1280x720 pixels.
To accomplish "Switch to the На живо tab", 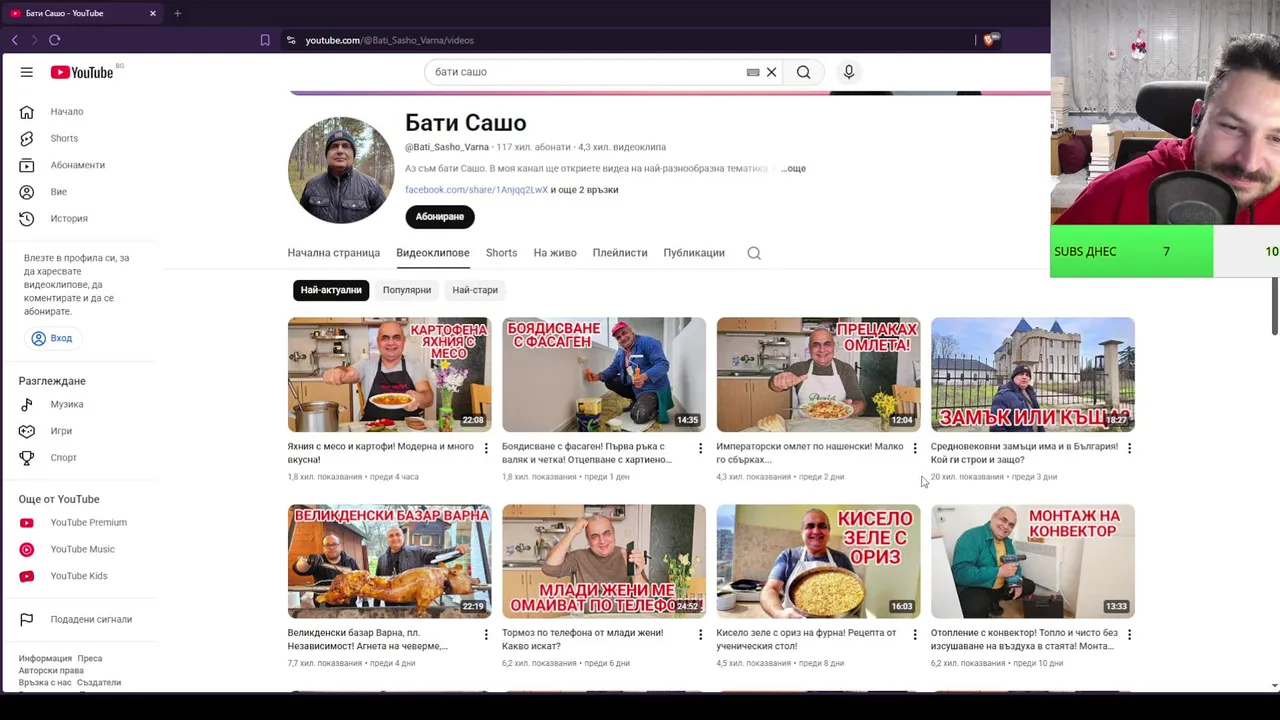I will (555, 253).
